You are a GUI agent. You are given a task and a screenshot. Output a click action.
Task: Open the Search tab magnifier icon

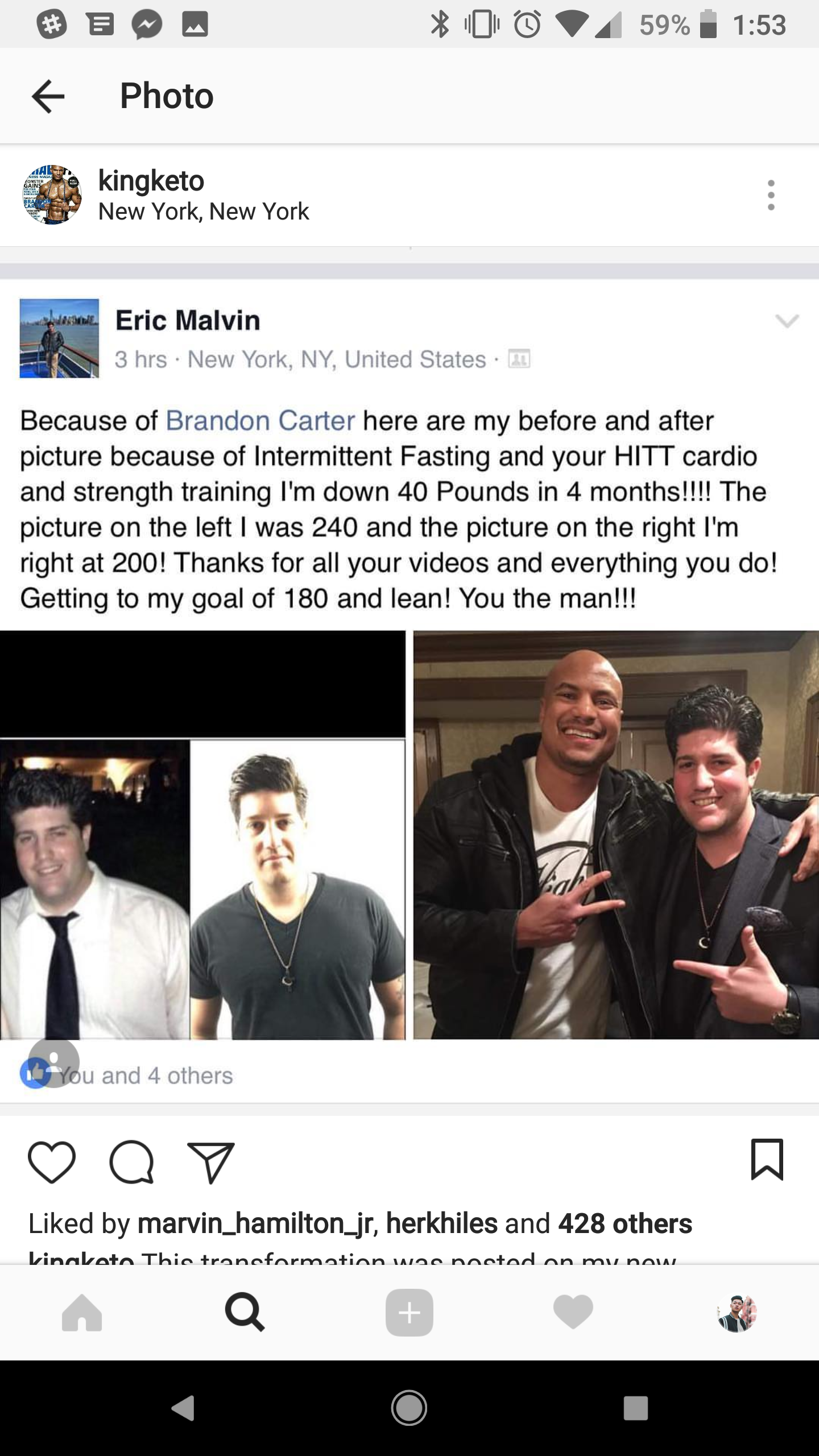(x=245, y=1313)
